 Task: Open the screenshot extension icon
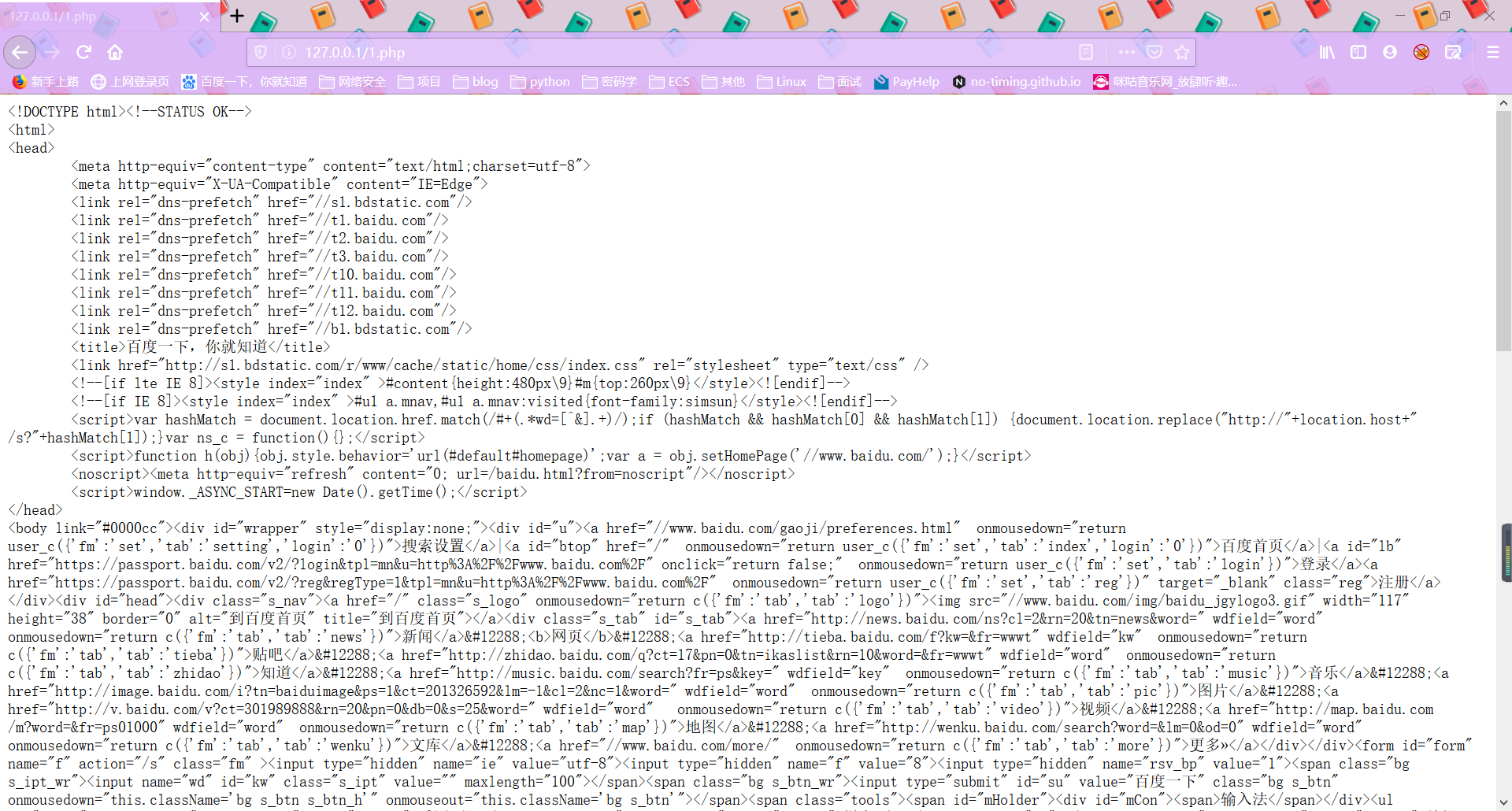(x=1453, y=53)
